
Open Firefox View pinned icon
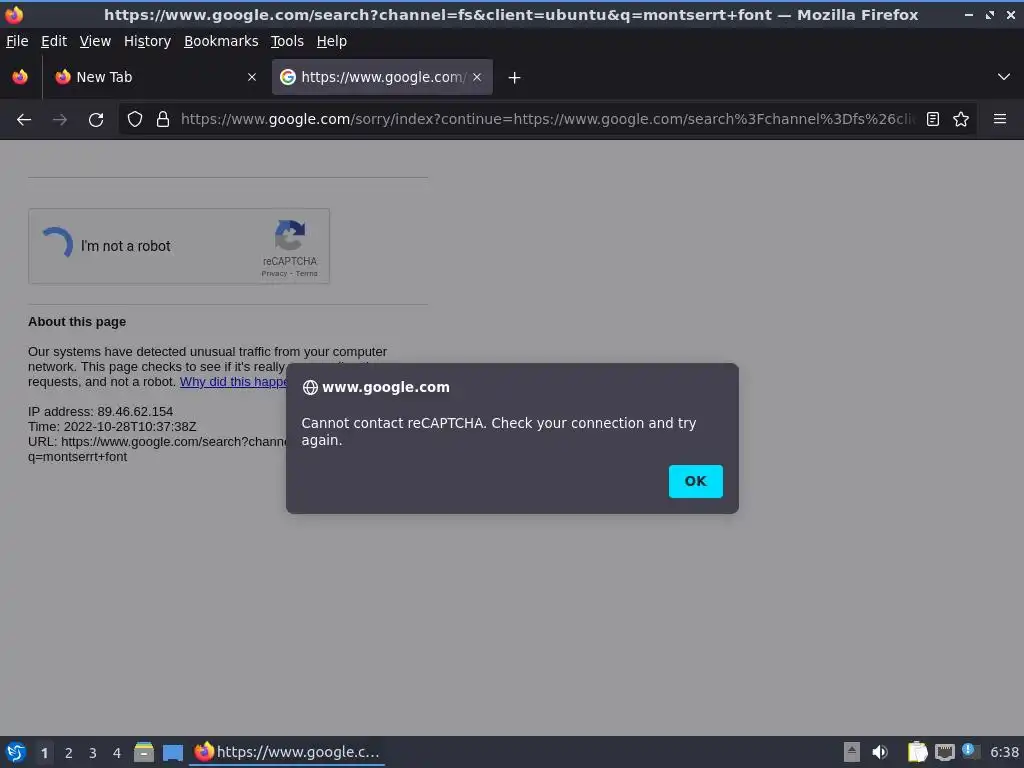click(20, 77)
